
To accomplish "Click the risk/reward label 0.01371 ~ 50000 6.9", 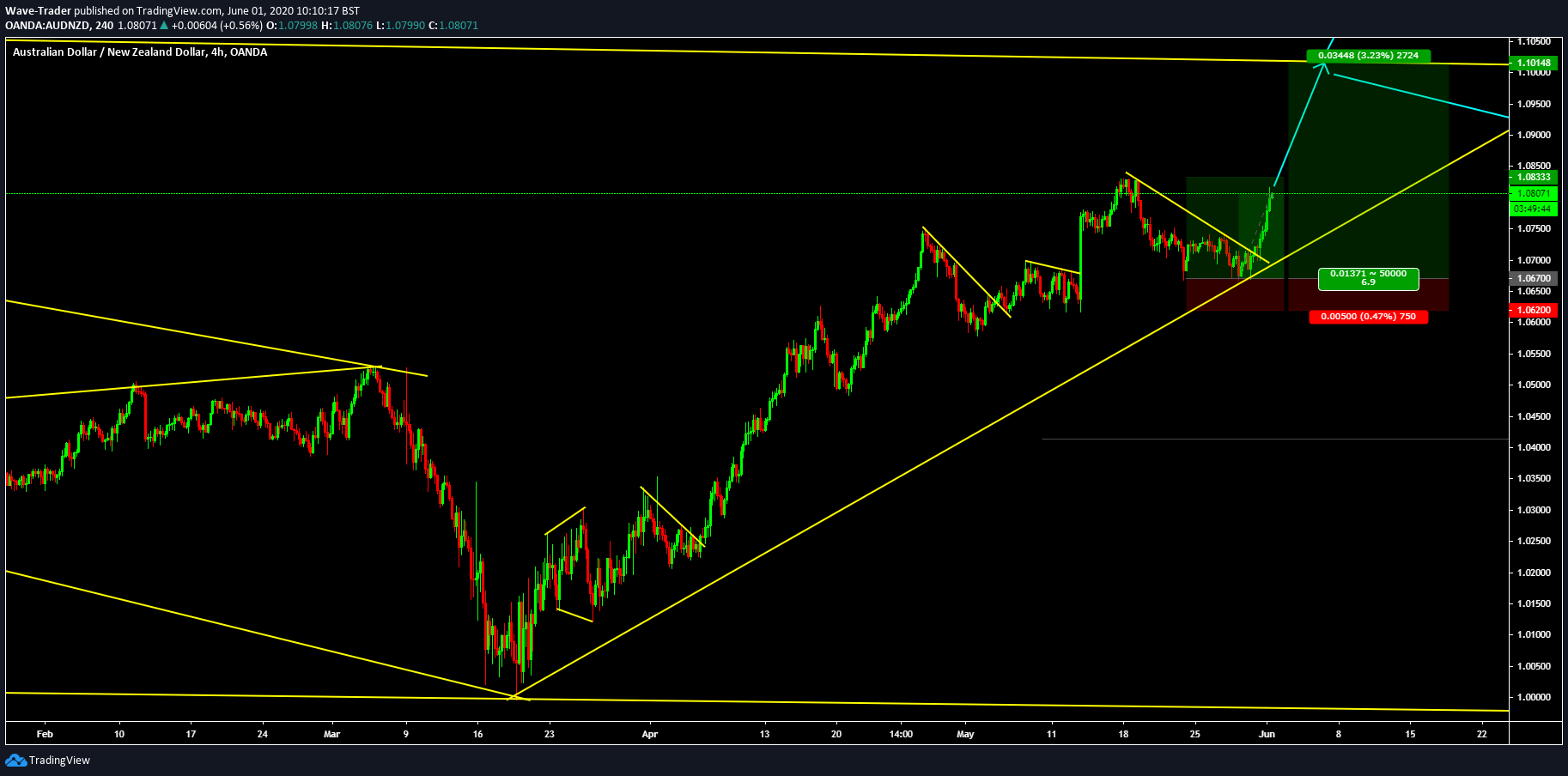I will click(x=1368, y=277).
